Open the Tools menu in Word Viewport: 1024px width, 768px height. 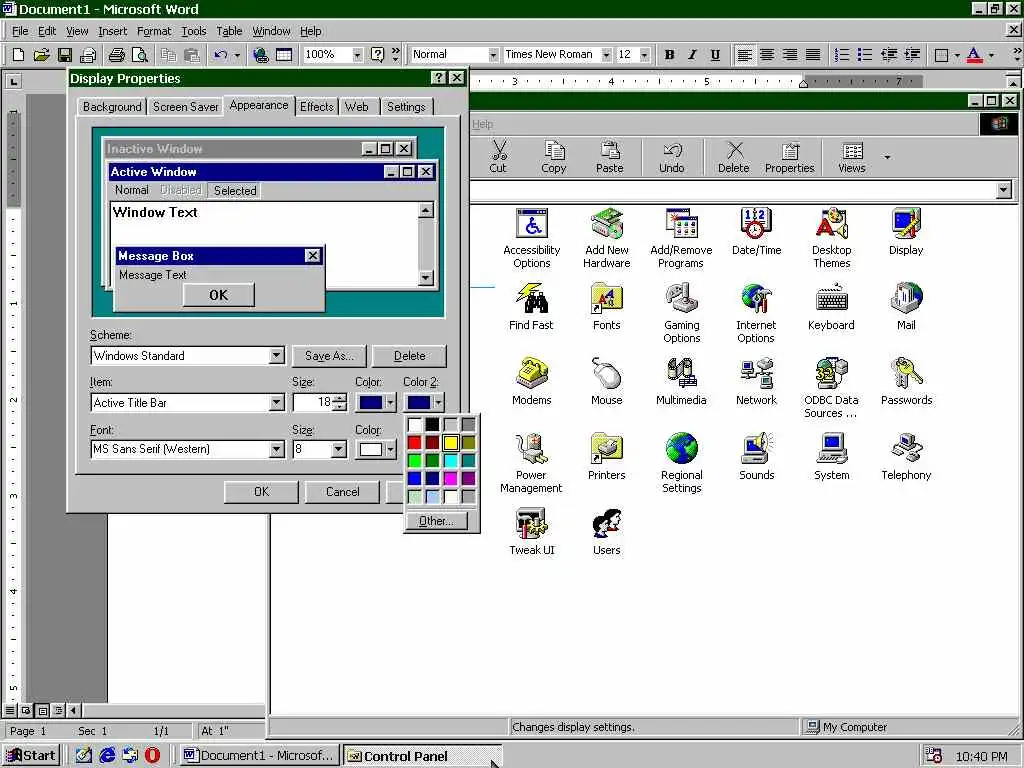pyautogui.click(x=193, y=31)
